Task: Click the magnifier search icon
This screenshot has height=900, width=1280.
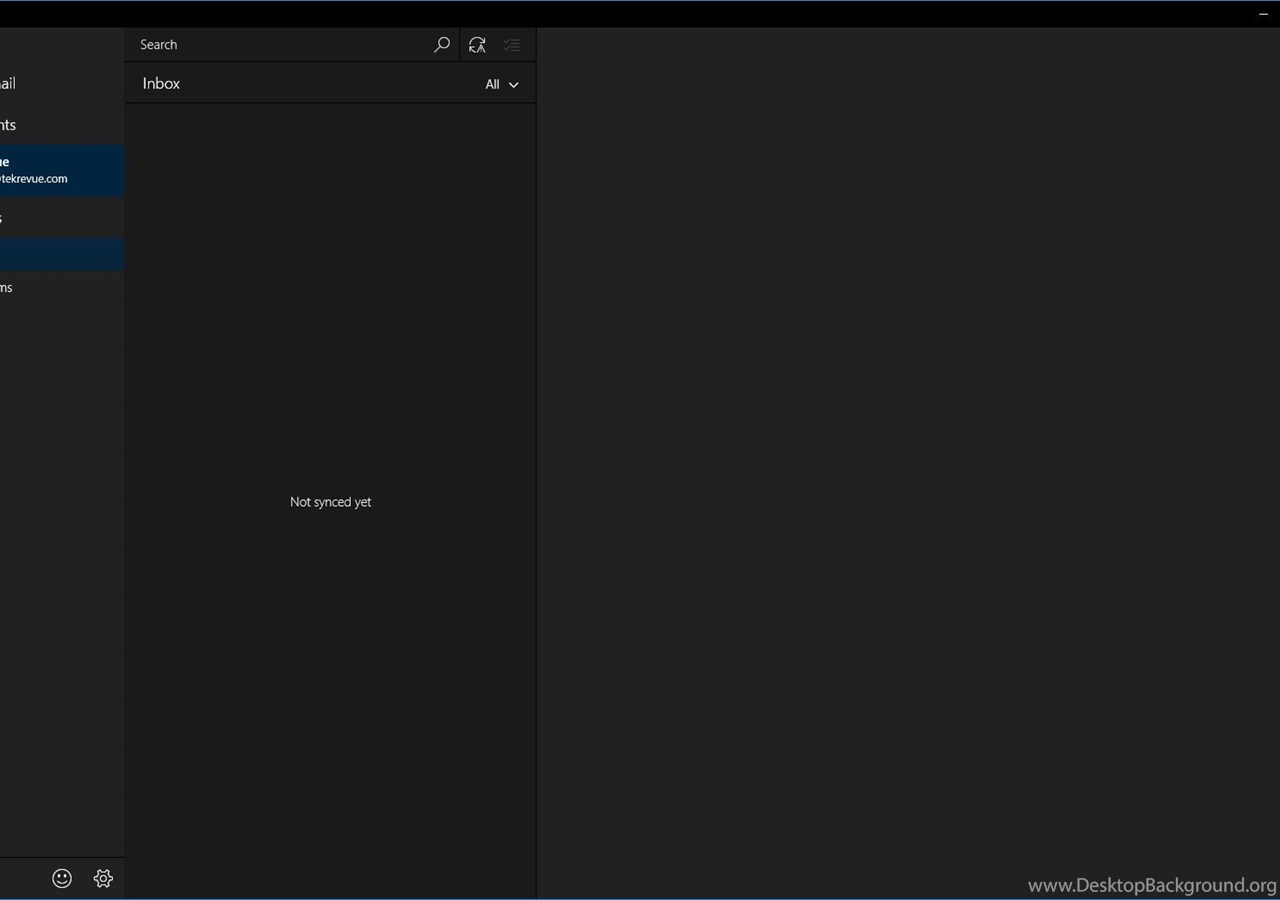Action: tap(441, 45)
